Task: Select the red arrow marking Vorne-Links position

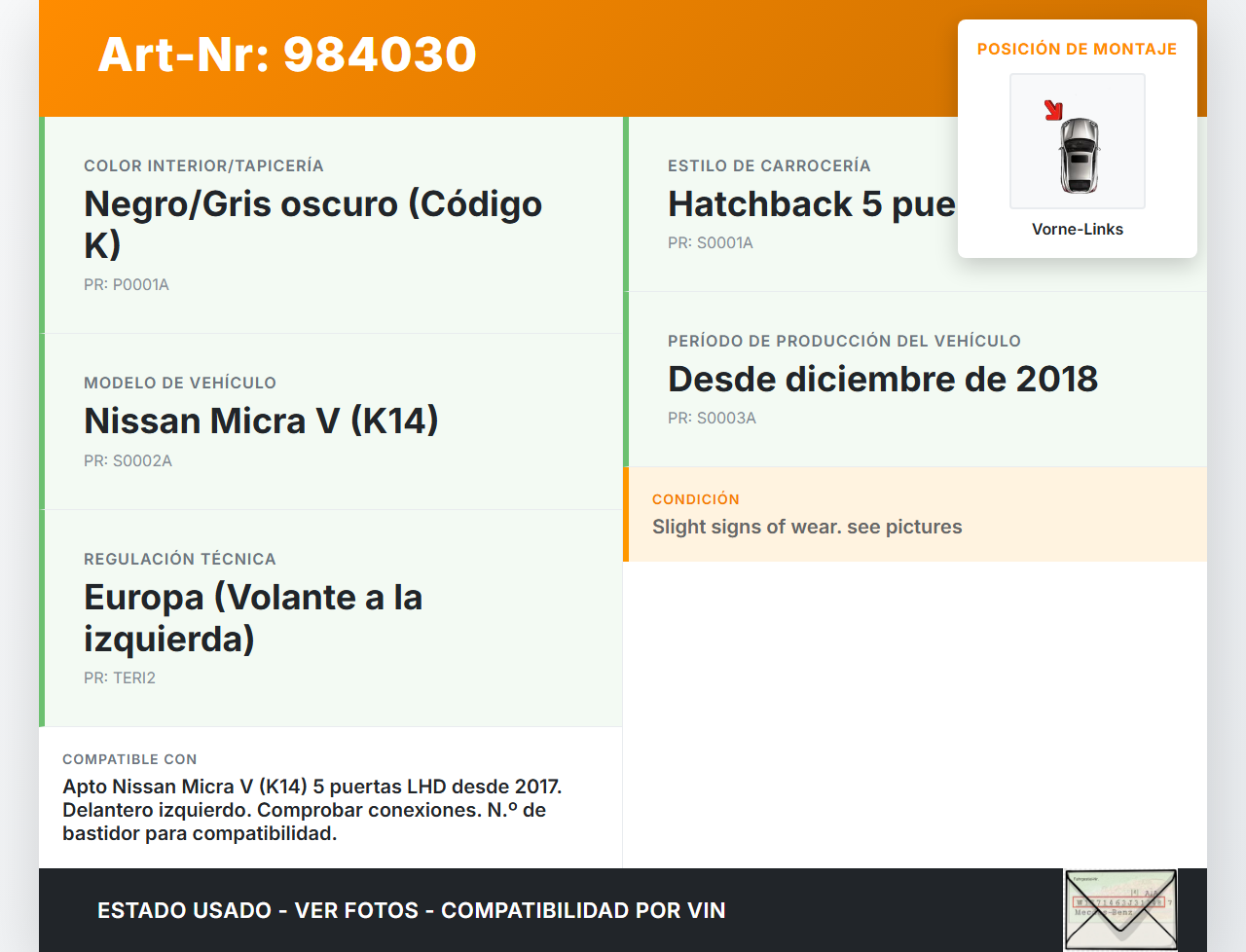Action: pos(1055,110)
